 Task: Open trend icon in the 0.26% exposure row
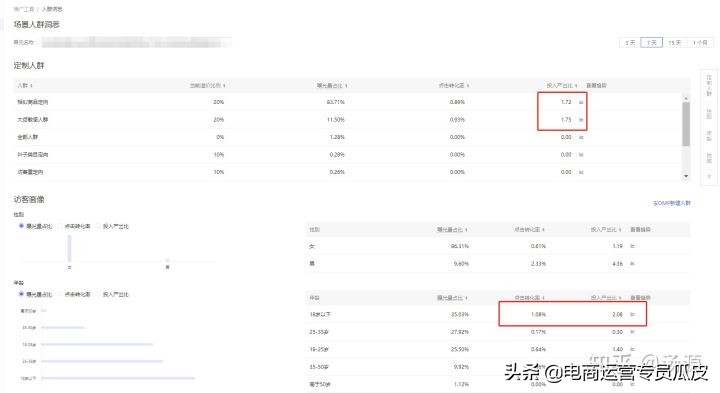[x=581, y=172]
